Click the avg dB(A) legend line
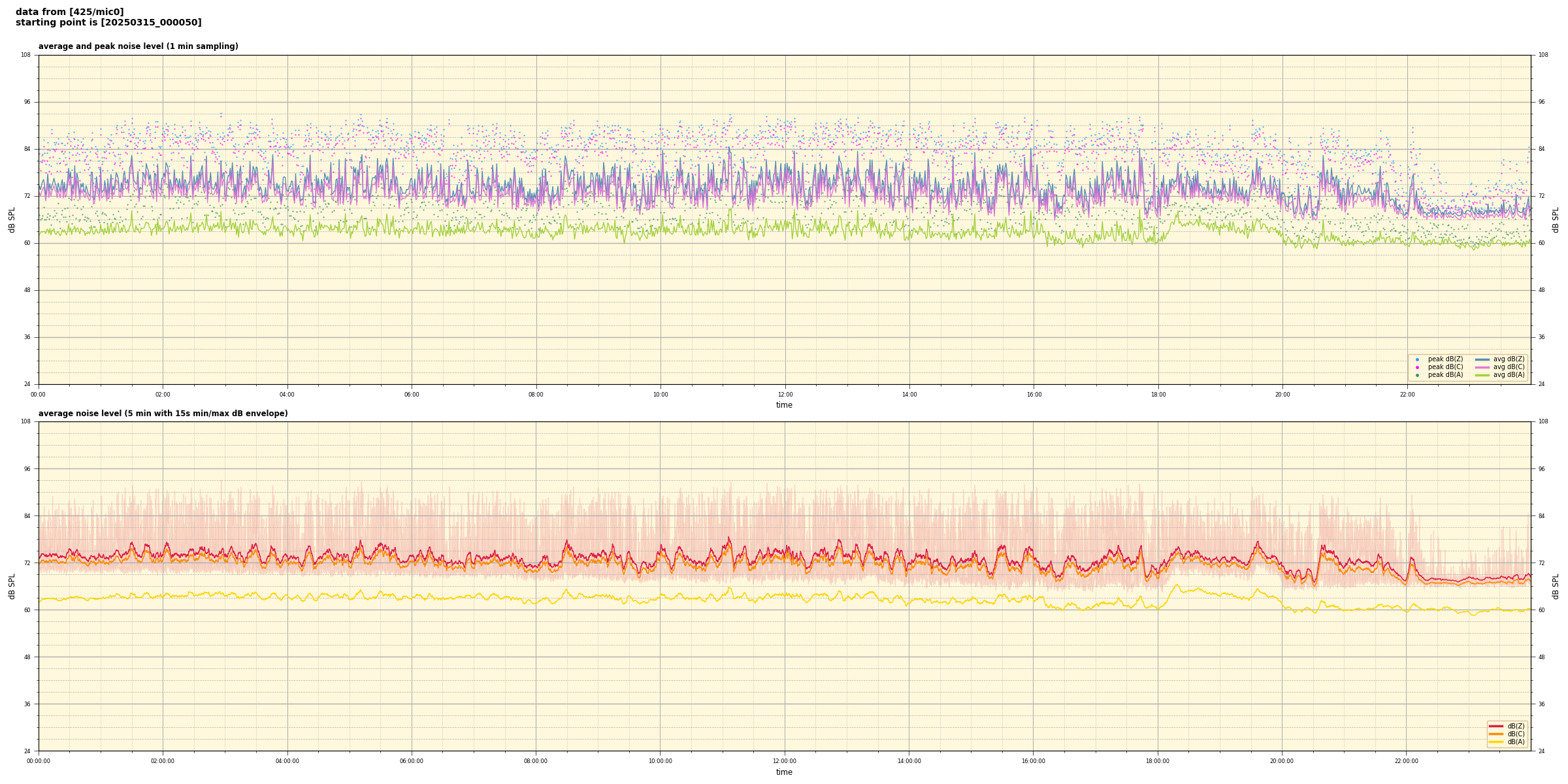The width and height of the screenshot is (1568, 784). (1482, 375)
